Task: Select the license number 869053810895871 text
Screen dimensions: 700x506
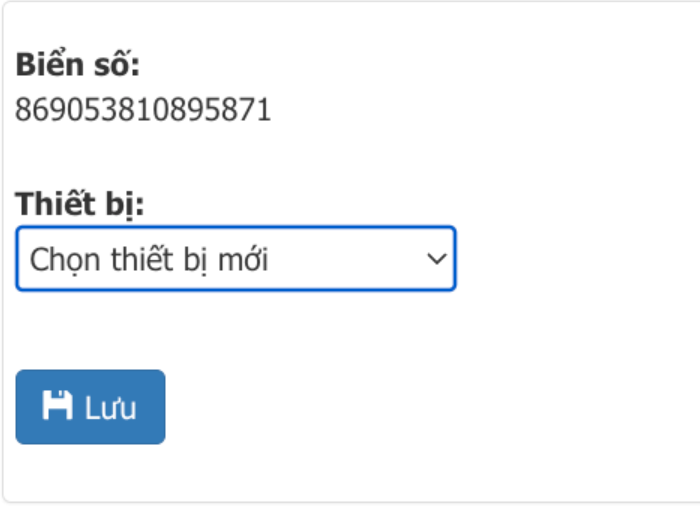Action: point(143,109)
